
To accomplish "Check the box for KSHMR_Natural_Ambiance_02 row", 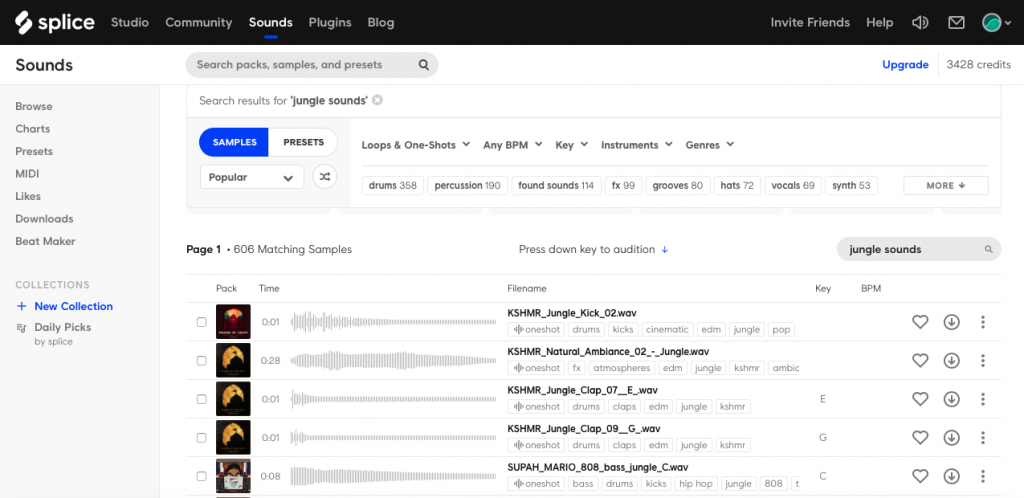I will [202, 360].
